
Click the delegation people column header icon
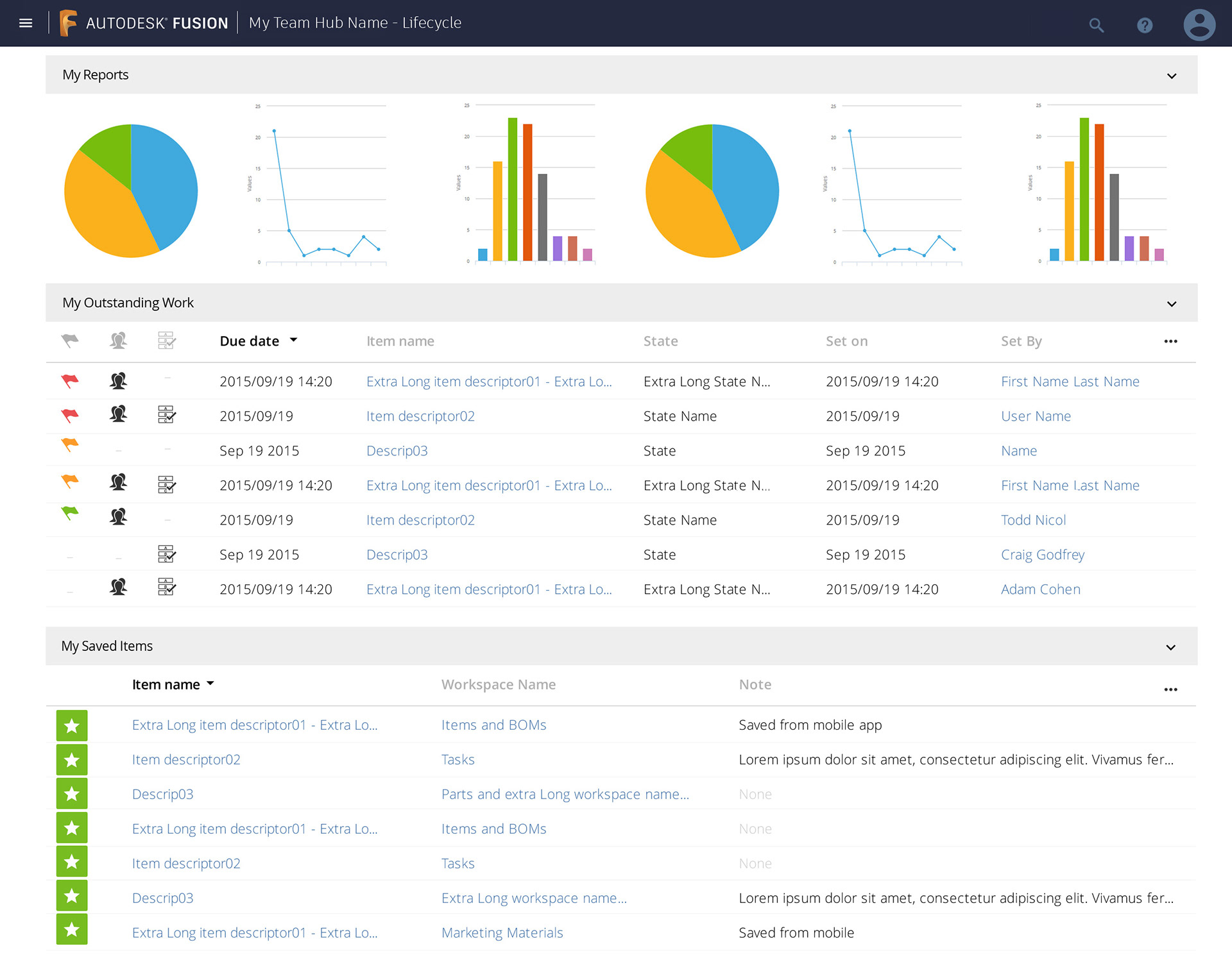pos(118,341)
